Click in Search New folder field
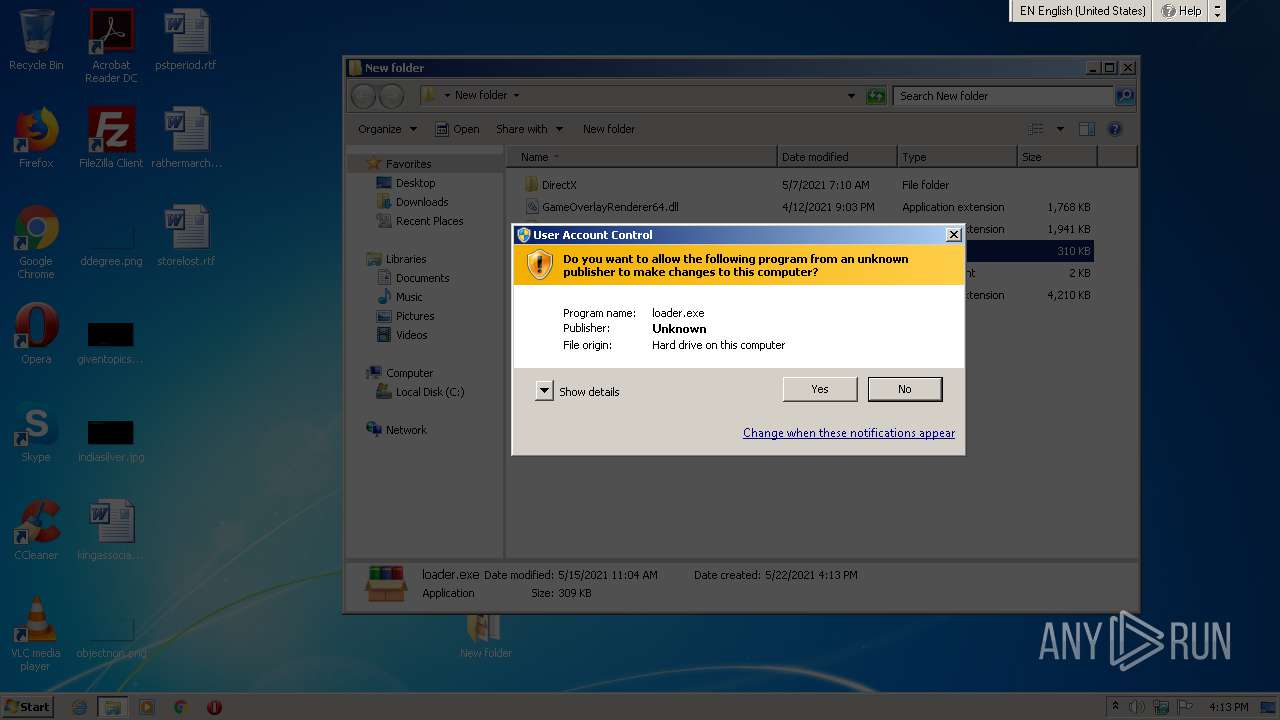Image resolution: width=1280 pixels, height=720 pixels. [1004, 96]
